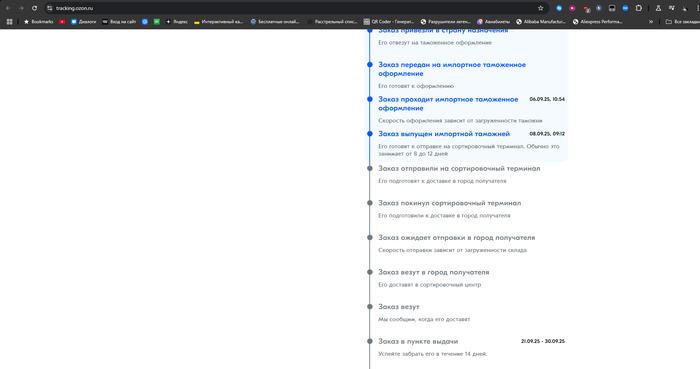
Task: Open the Интерактивный ка... bookmark
Action: pos(218,21)
